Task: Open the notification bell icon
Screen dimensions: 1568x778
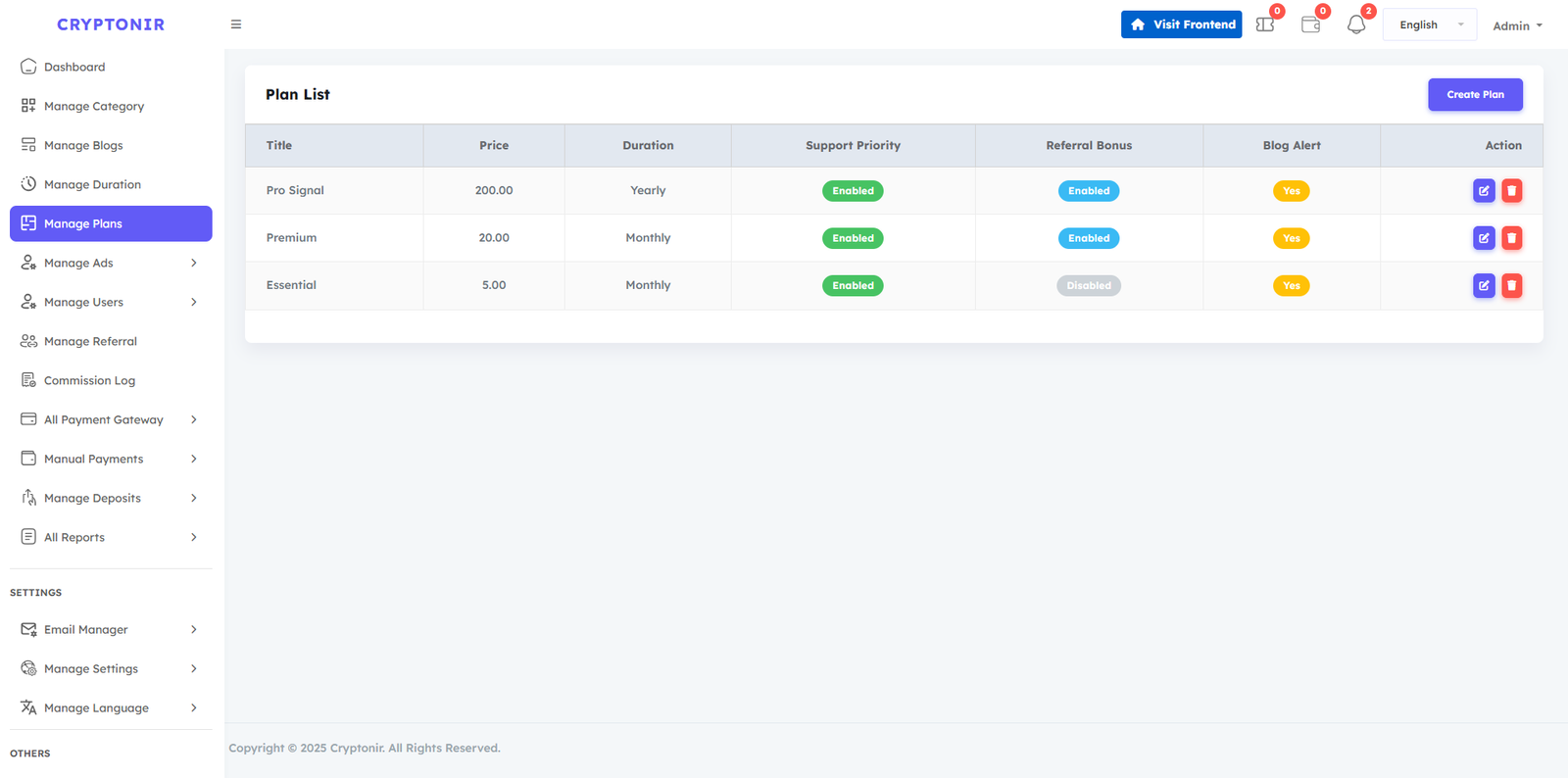Action: coord(1355,25)
